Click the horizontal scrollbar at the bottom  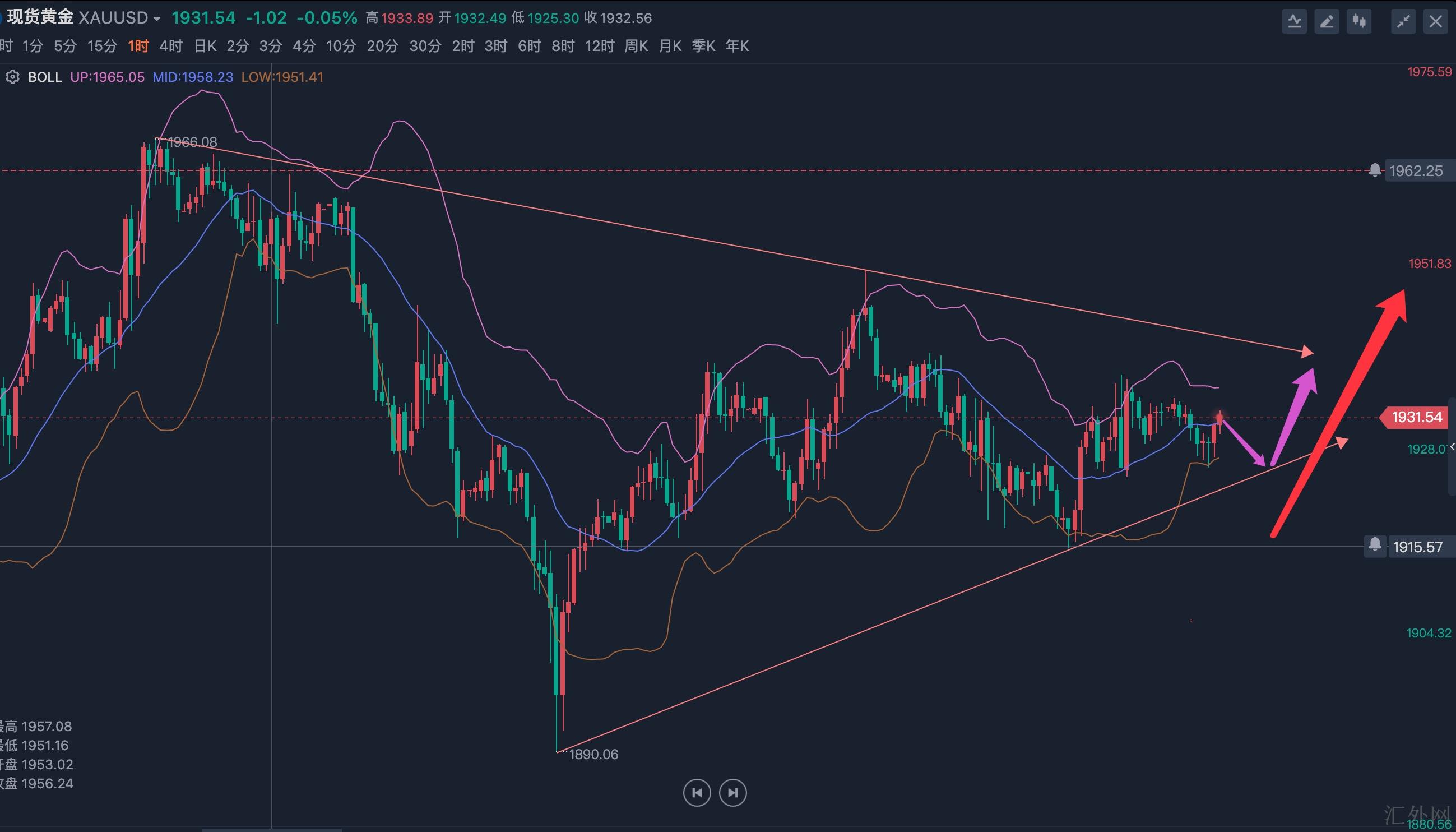click(x=272, y=829)
